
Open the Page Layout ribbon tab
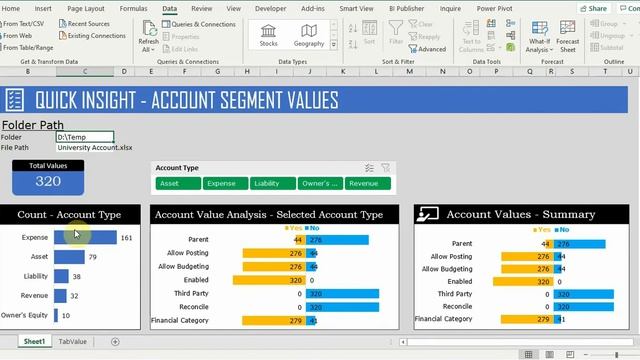86,8
